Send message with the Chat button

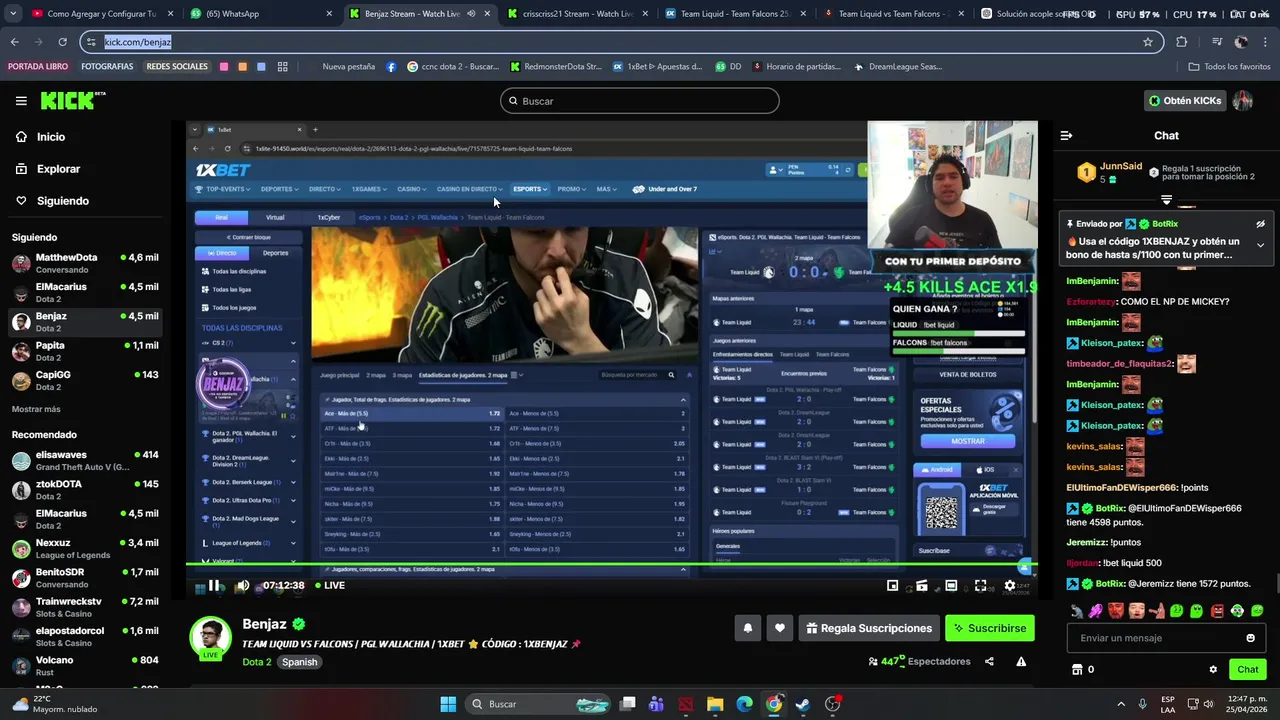pyautogui.click(x=1247, y=670)
